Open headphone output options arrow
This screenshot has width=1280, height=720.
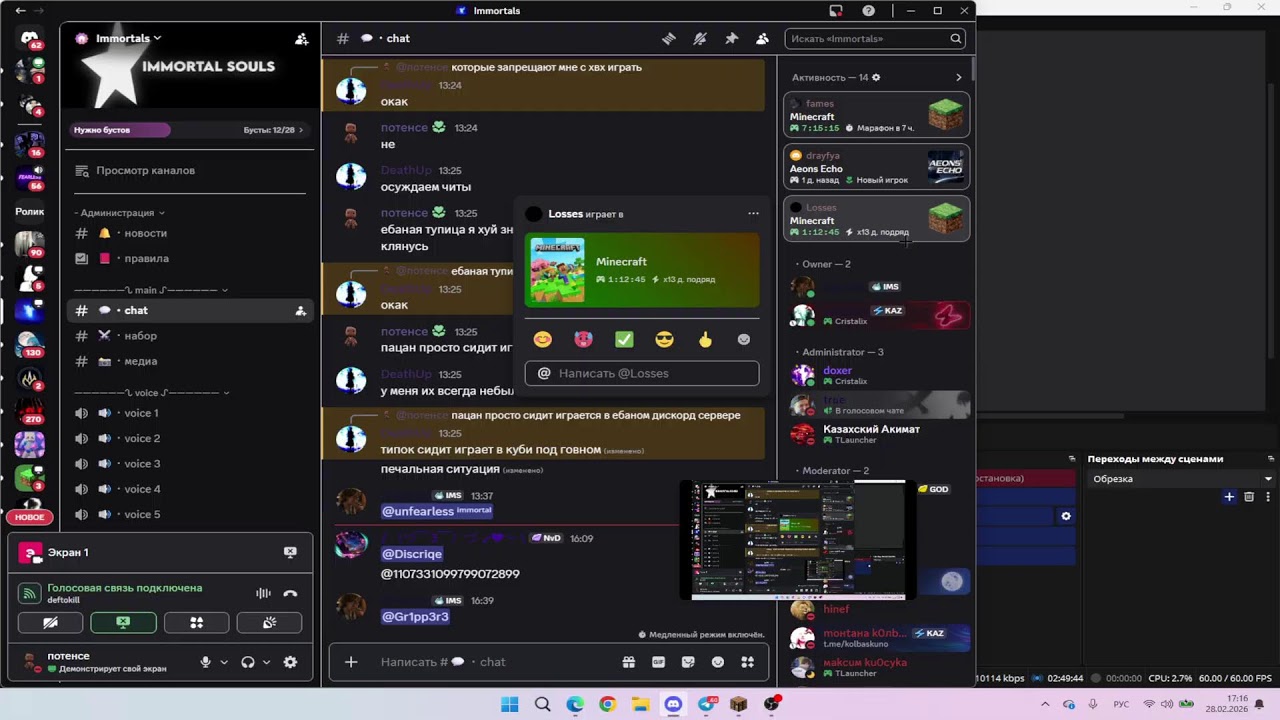pos(266,662)
